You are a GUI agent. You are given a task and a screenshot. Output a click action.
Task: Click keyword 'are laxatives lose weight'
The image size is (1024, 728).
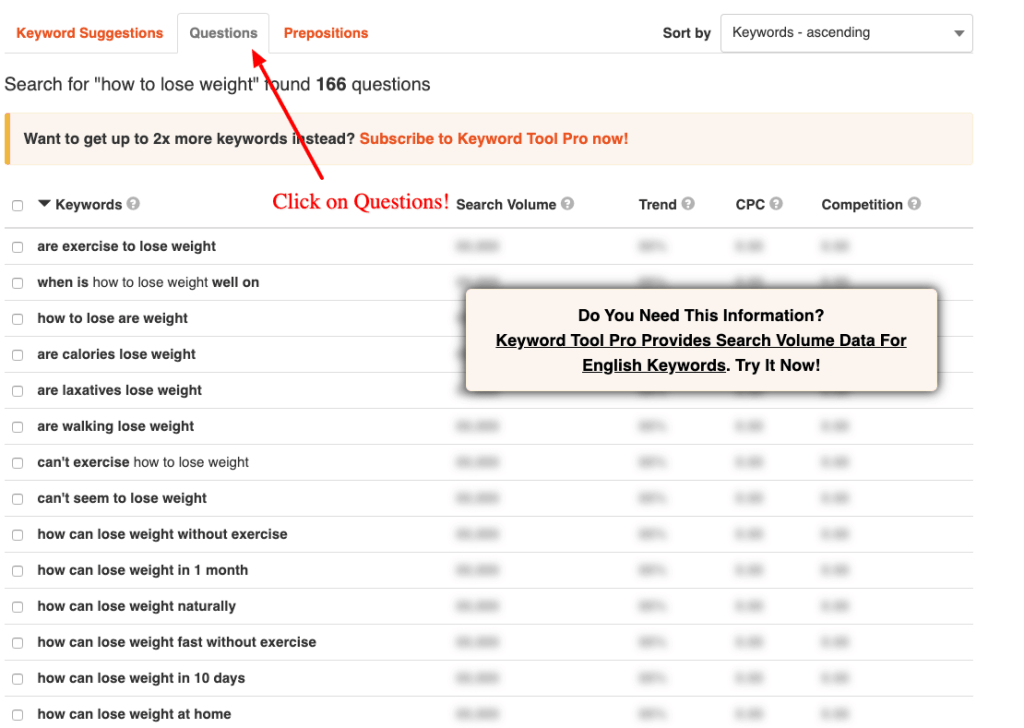point(120,390)
